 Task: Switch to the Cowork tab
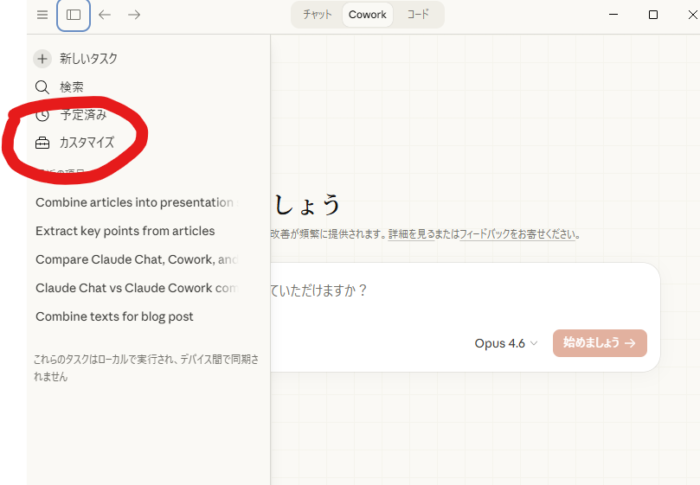point(367,15)
